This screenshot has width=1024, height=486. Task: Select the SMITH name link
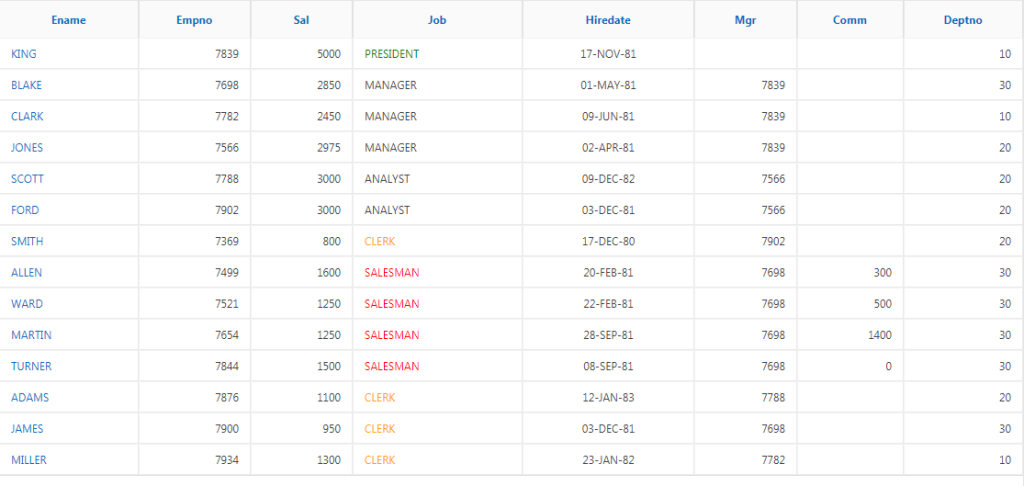click(x=27, y=241)
